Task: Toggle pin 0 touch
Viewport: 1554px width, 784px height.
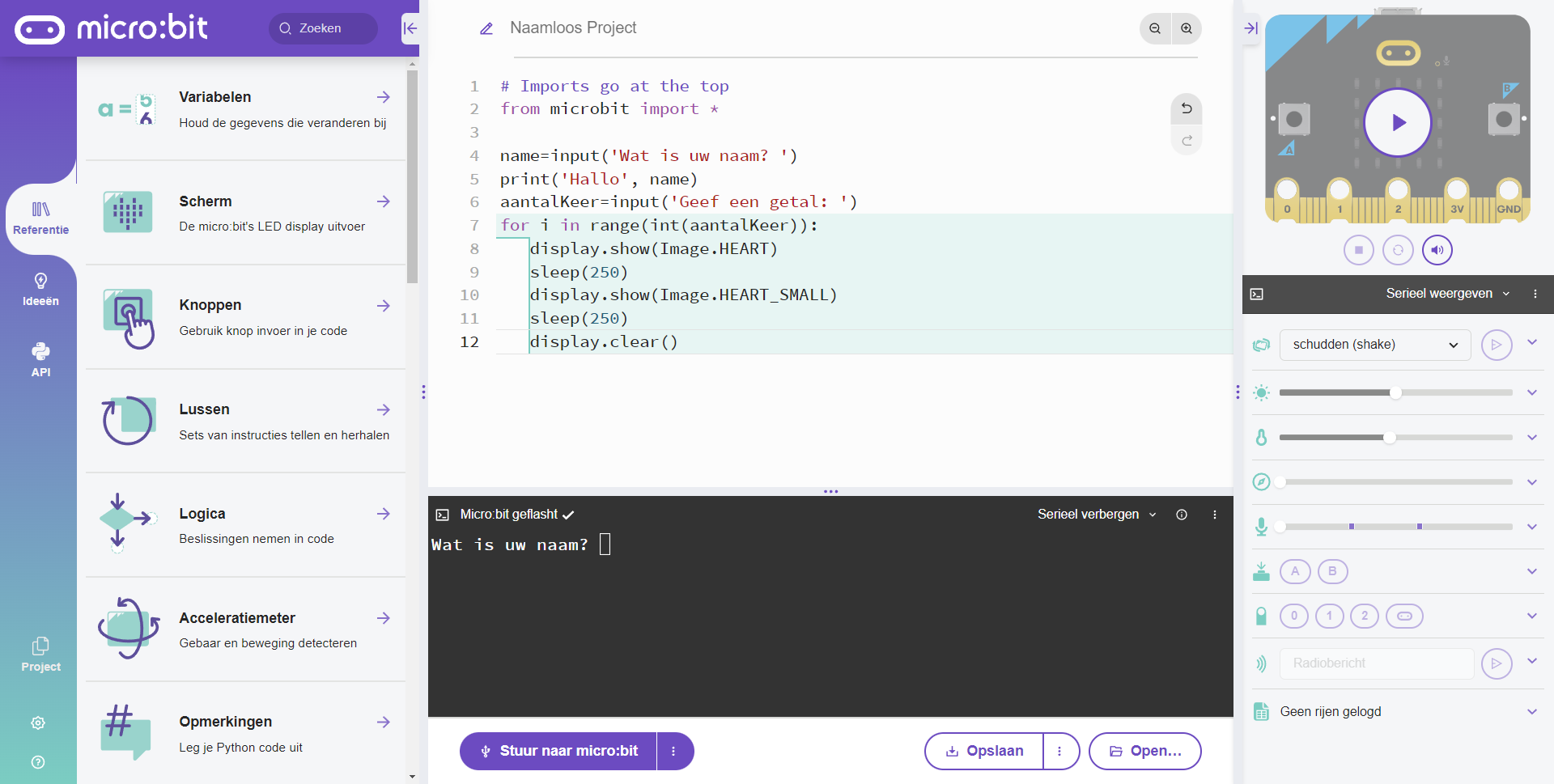Action: pyautogui.click(x=1294, y=616)
